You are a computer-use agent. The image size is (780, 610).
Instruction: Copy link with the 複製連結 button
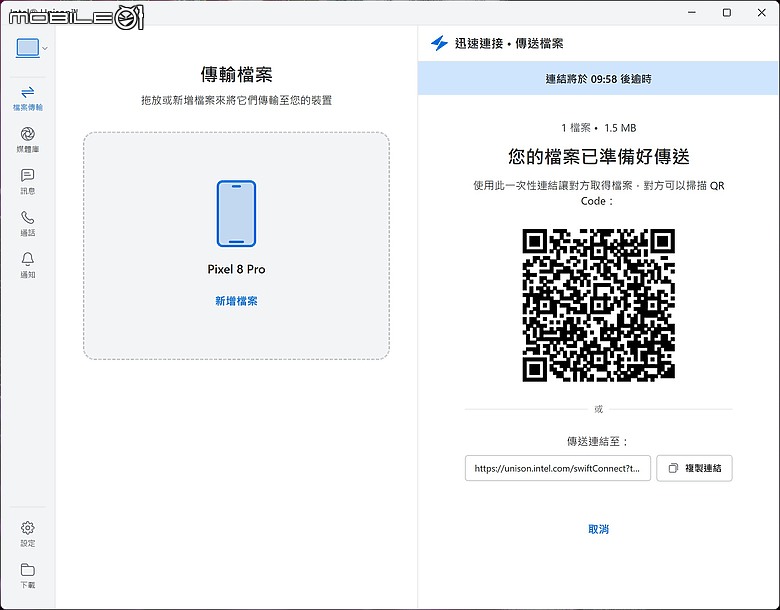click(694, 468)
